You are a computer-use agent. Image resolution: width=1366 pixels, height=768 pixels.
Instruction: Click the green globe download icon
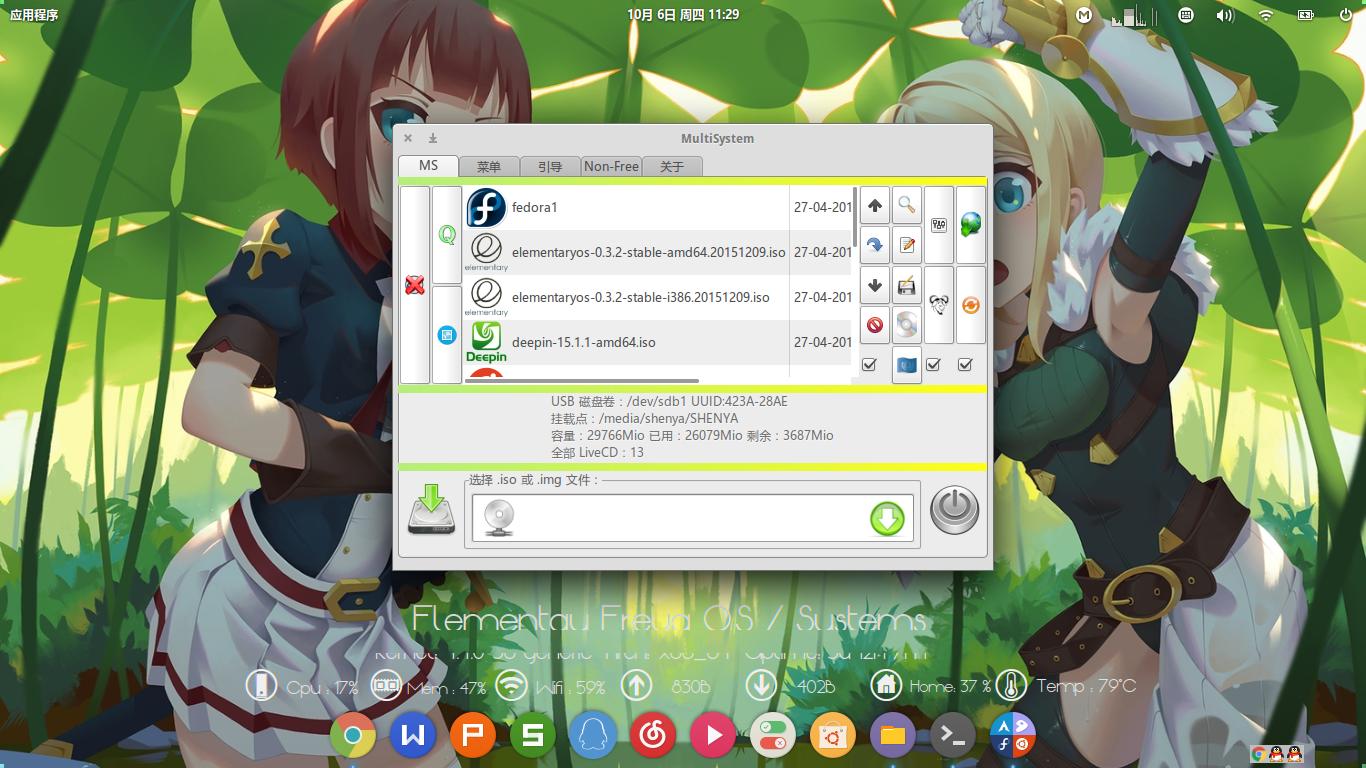pyautogui.click(x=970, y=222)
